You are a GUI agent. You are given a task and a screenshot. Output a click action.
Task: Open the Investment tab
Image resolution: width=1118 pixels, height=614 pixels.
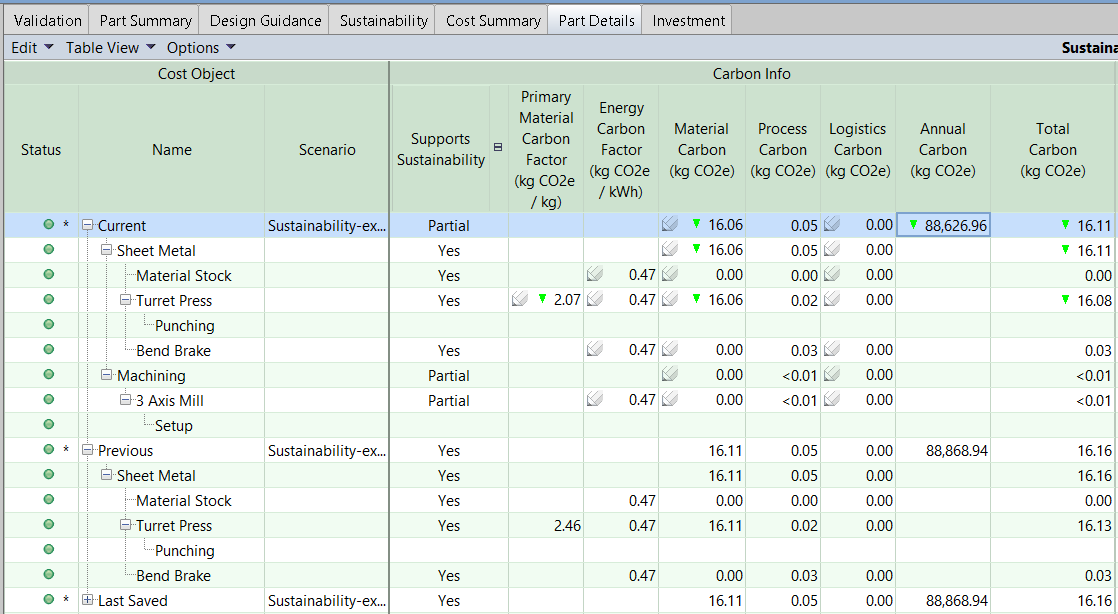pyautogui.click(x=688, y=21)
